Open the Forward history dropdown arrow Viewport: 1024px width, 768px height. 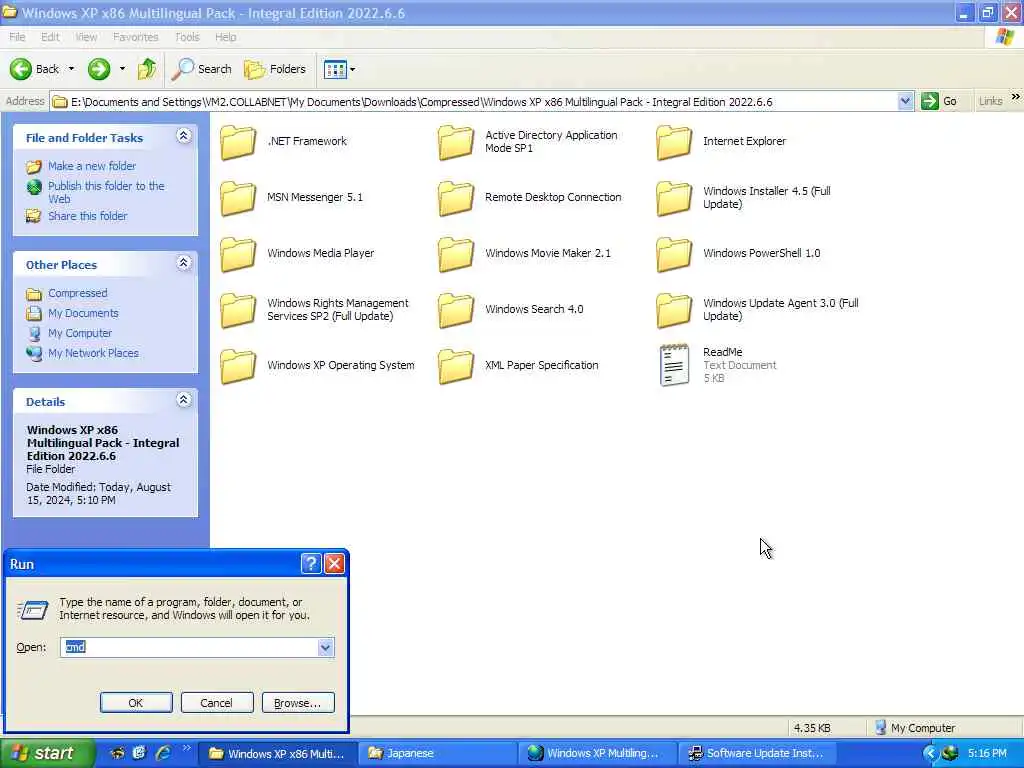pyautogui.click(x=122, y=69)
